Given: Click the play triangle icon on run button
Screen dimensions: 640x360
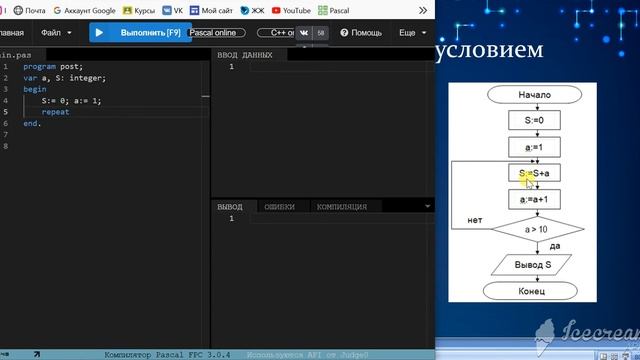Looking at the screenshot, I should pyautogui.click(x=99, y=33).
